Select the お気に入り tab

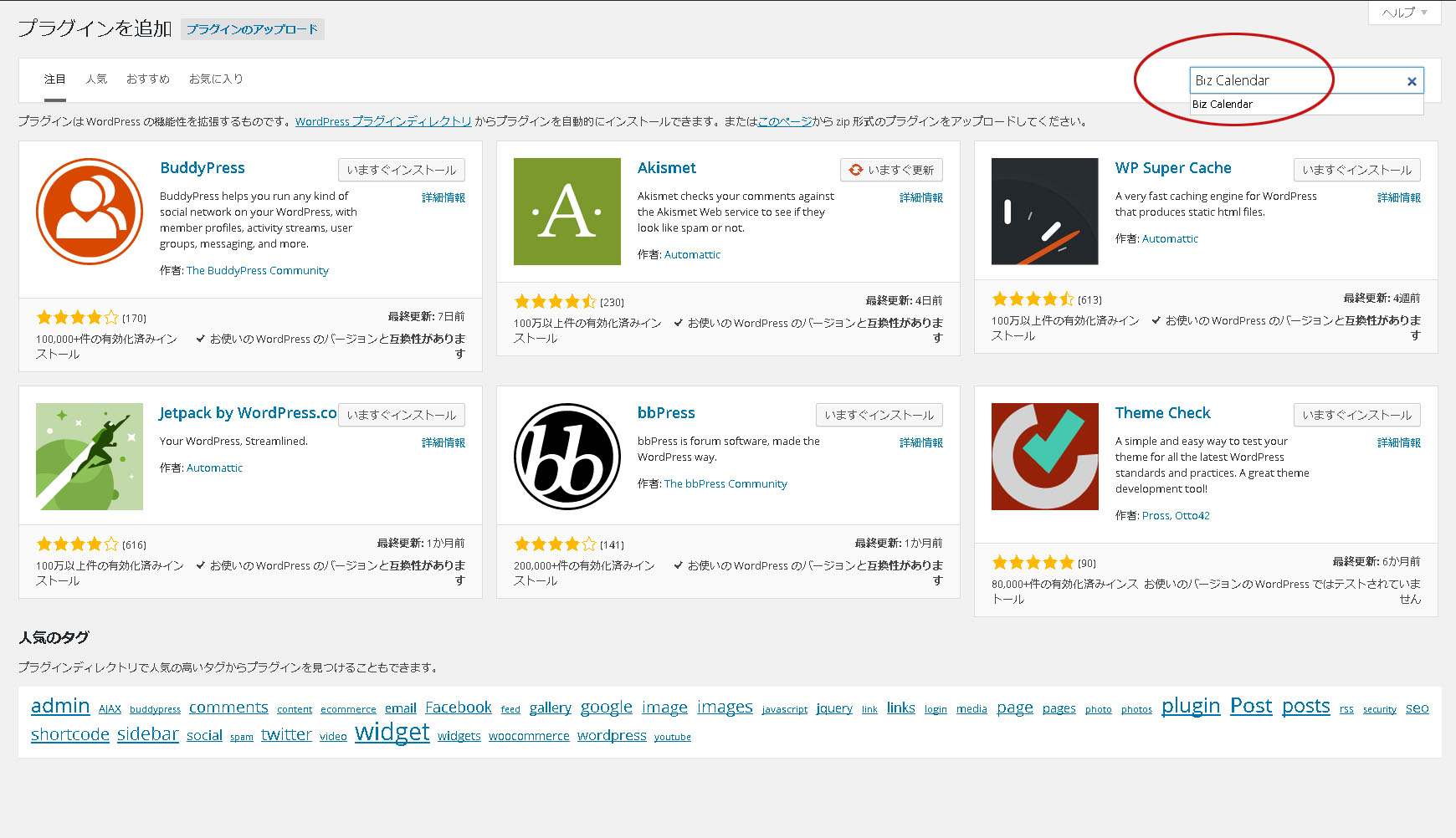[216, 79]
